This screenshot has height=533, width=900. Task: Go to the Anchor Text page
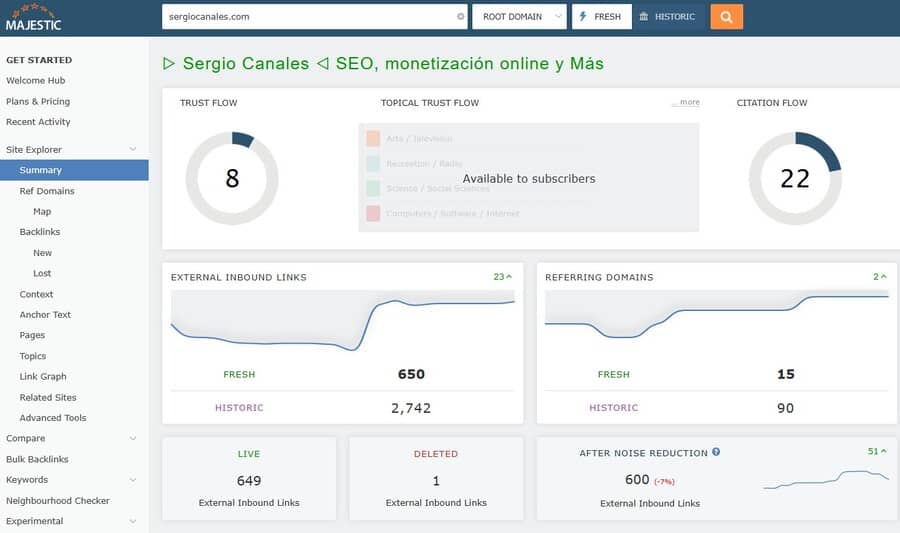(x=46, y=315)
